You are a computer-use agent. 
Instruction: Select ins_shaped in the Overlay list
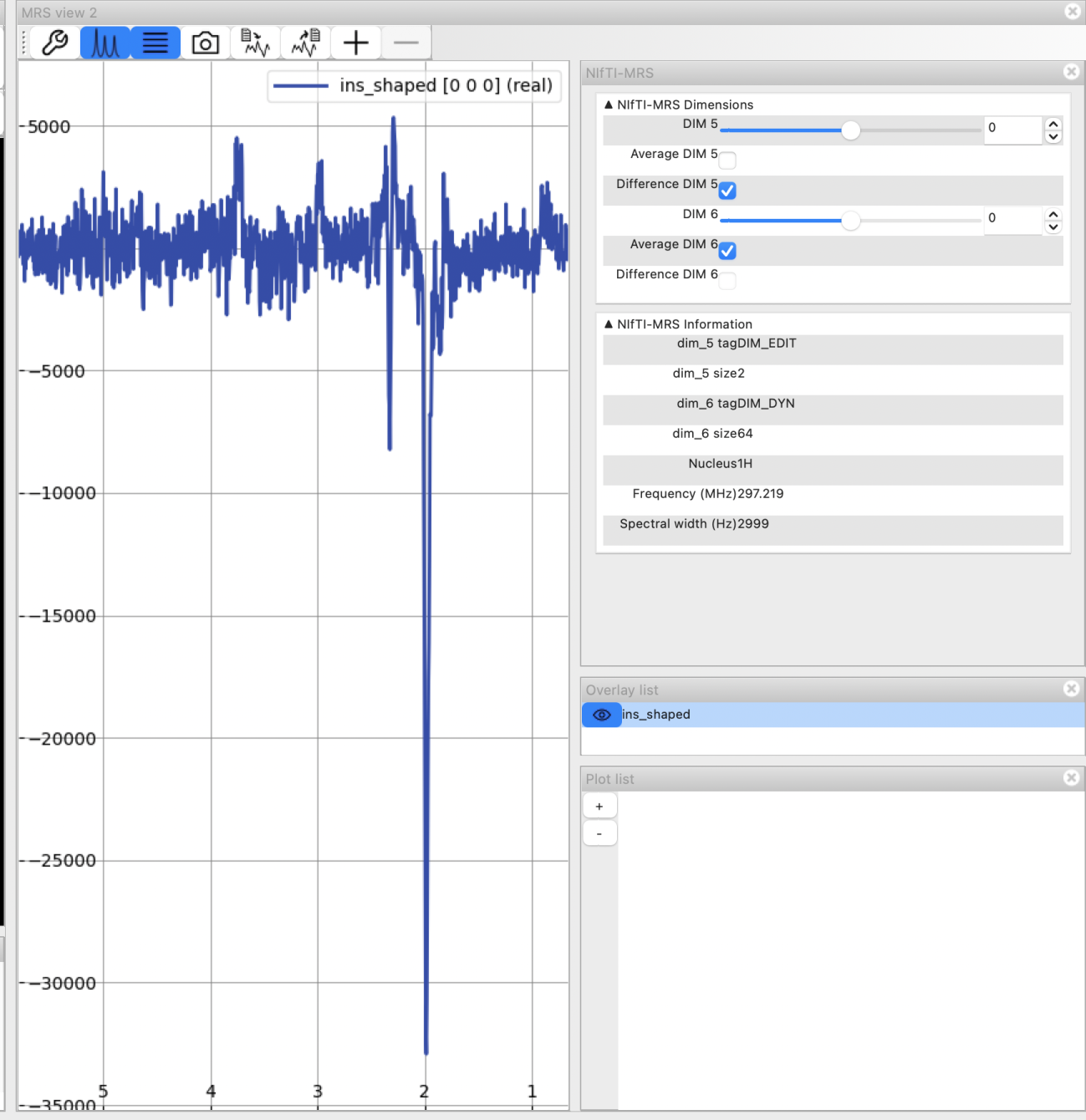click(x=833, y=715)
